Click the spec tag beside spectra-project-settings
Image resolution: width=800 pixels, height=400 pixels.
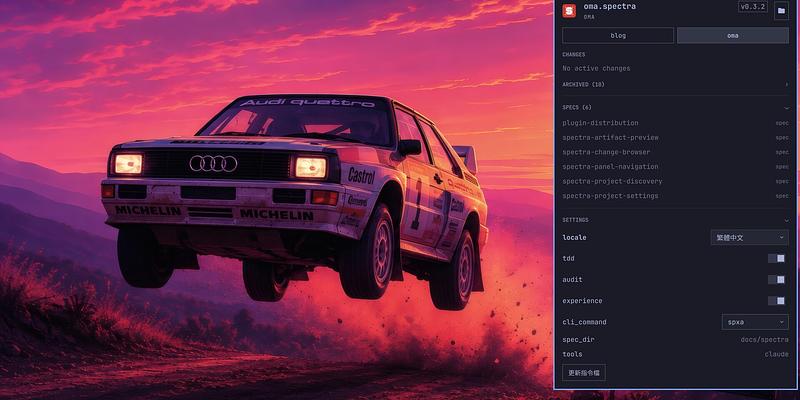click(782, 196)
